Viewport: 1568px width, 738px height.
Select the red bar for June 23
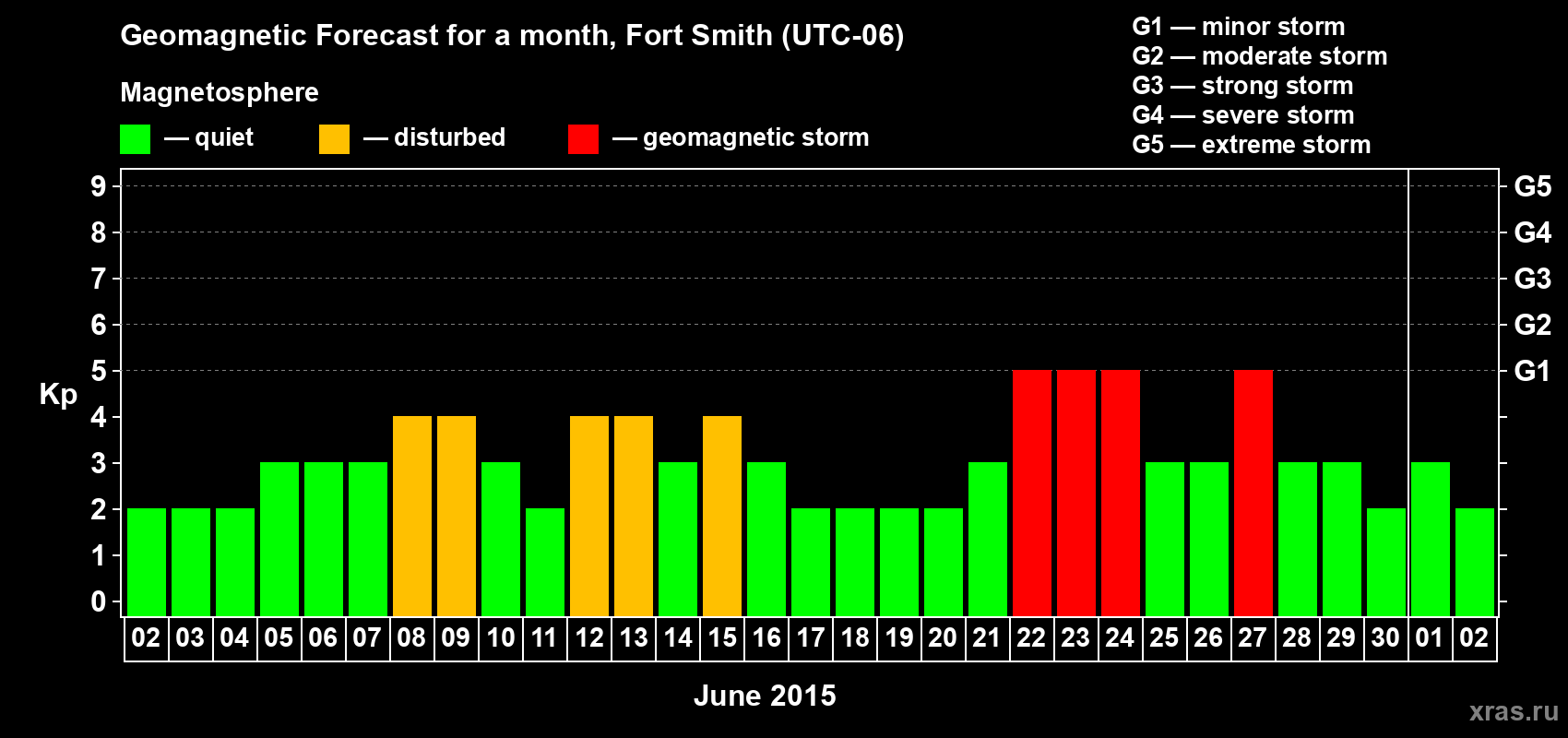point(1076,493)
